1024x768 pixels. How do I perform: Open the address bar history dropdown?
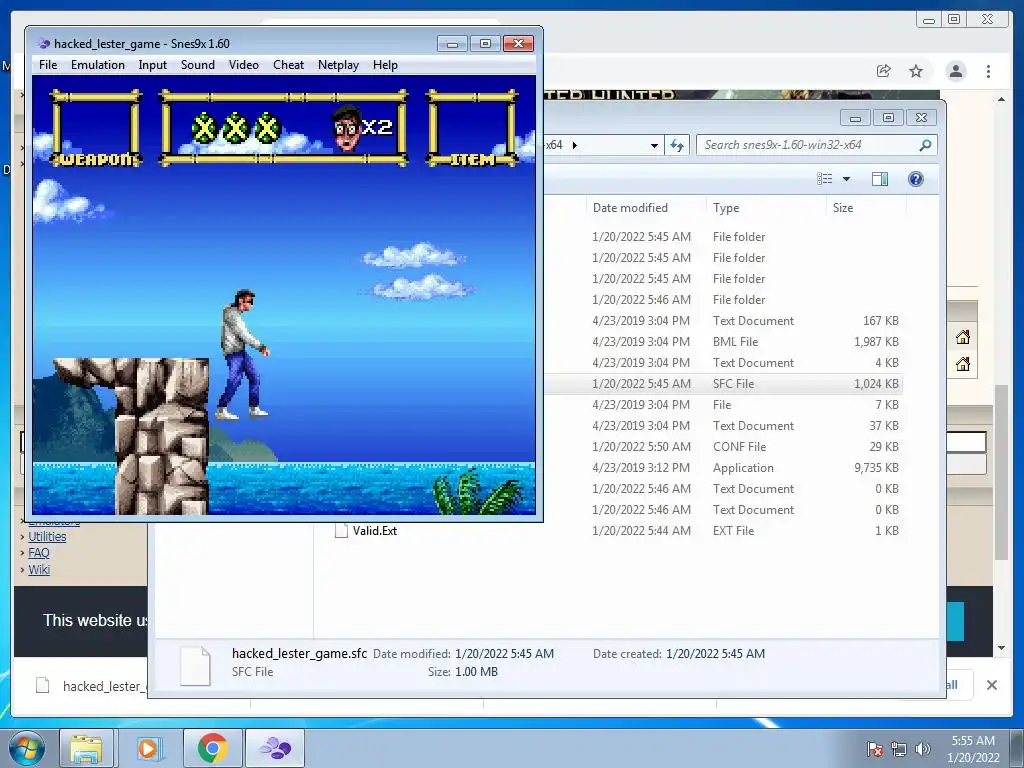tap(654, 146)
